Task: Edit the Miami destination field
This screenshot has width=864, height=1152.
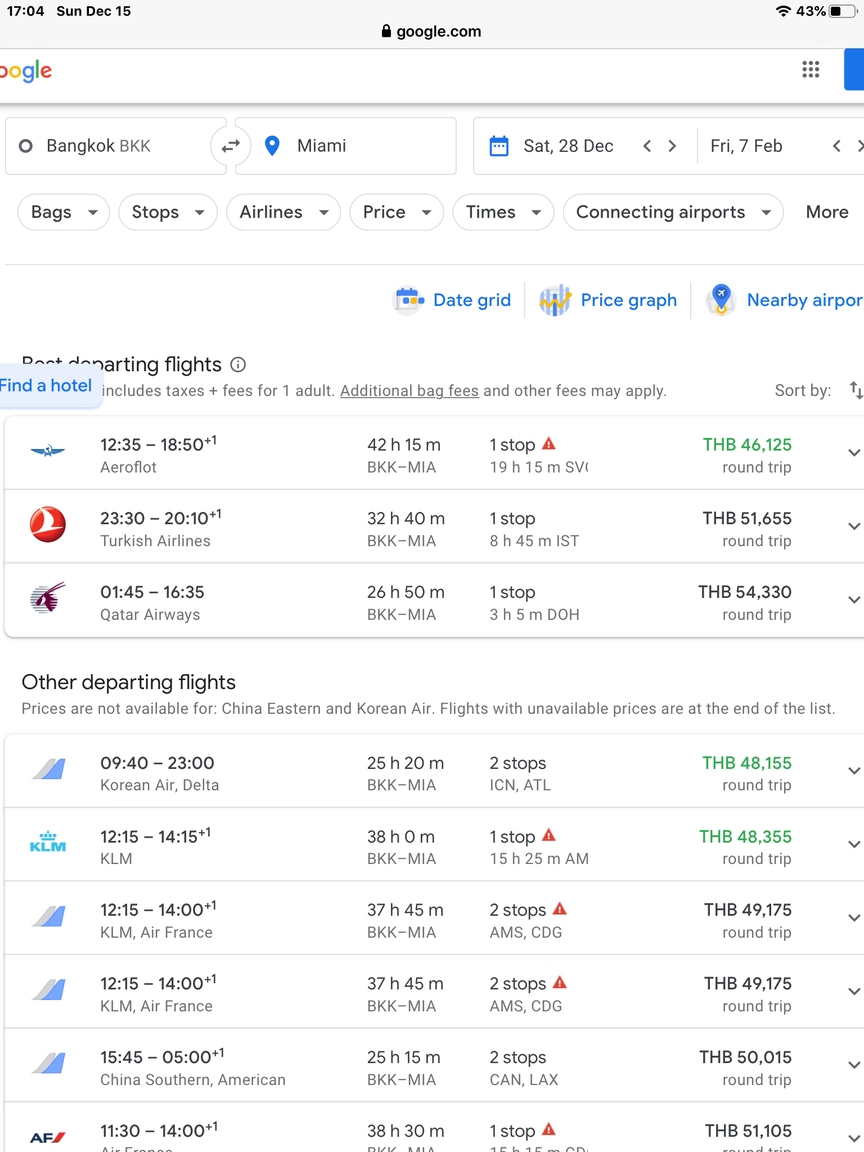Action: (x=345, y=146)
